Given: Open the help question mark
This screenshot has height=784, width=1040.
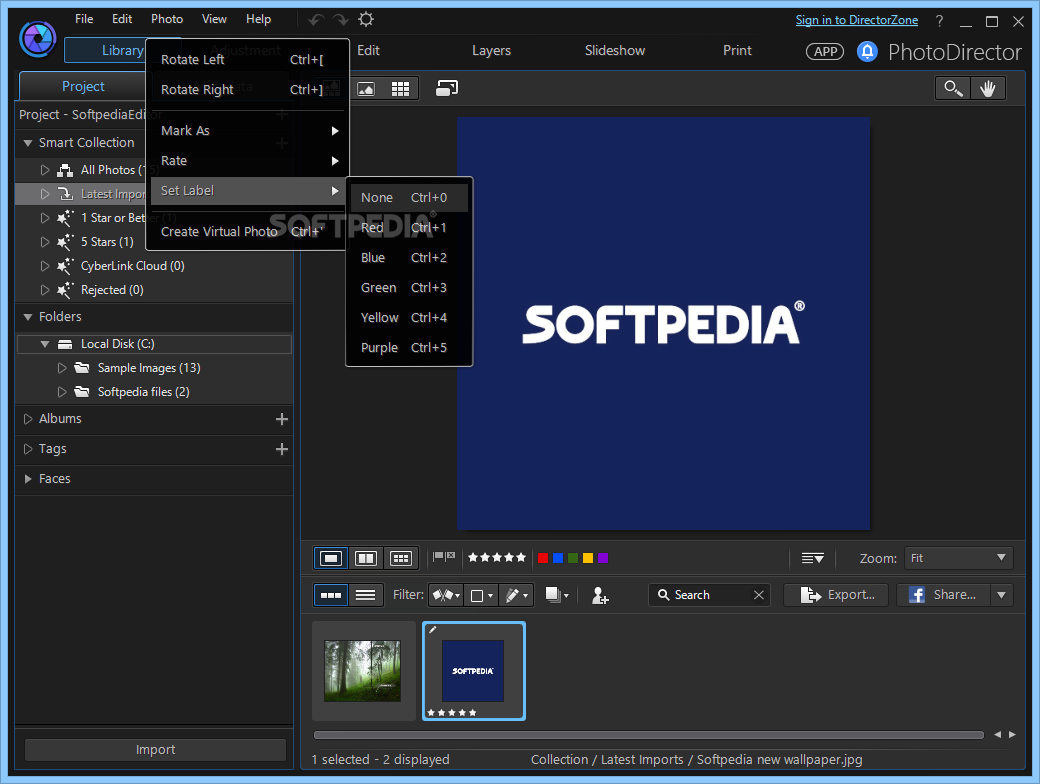Looking at the screenshot, I should tap(939, 21).
